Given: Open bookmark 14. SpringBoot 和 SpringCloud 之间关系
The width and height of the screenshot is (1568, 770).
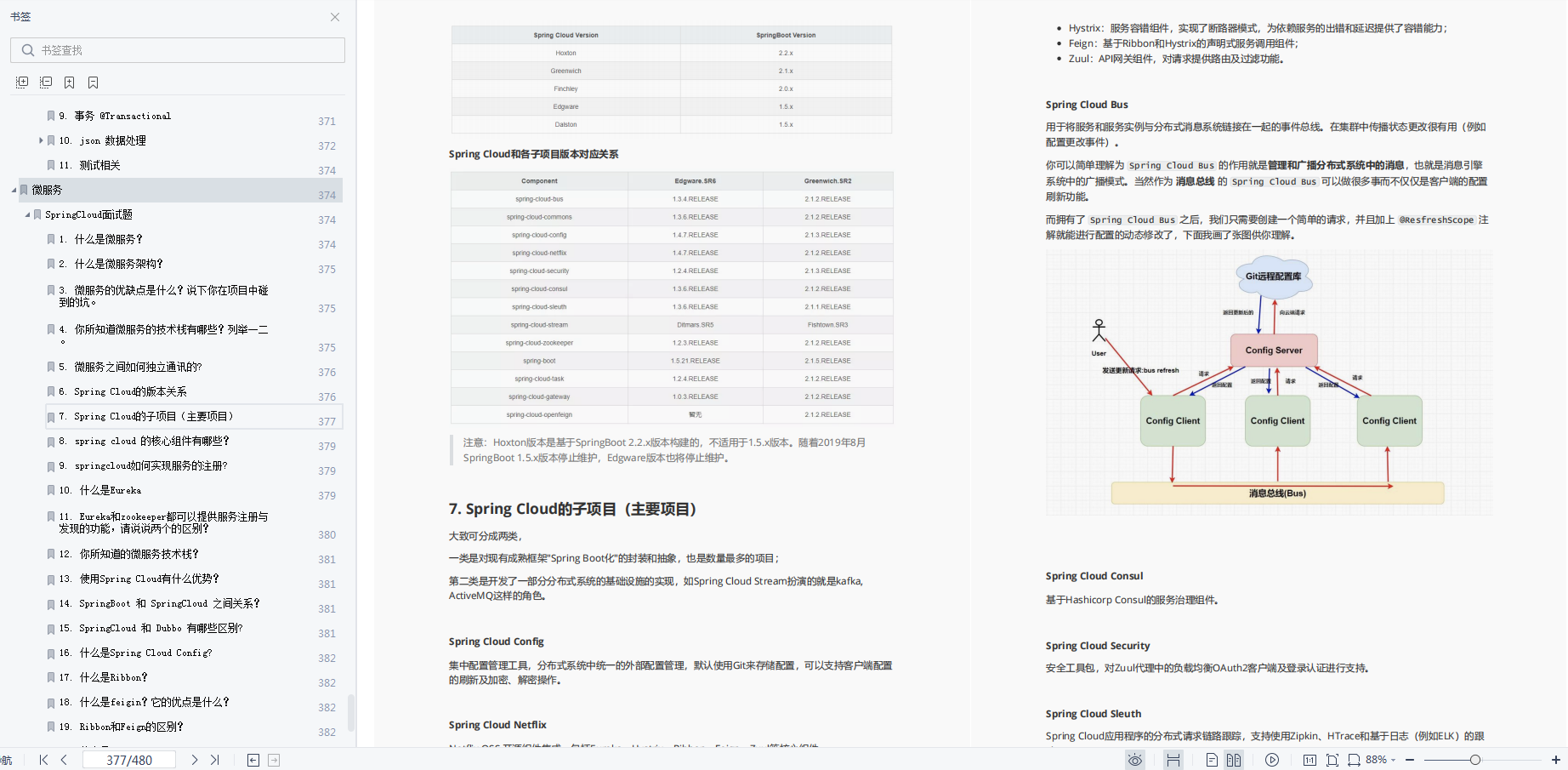Looking at the screenshot, I should pyautogui.click(x=159, y=603).
